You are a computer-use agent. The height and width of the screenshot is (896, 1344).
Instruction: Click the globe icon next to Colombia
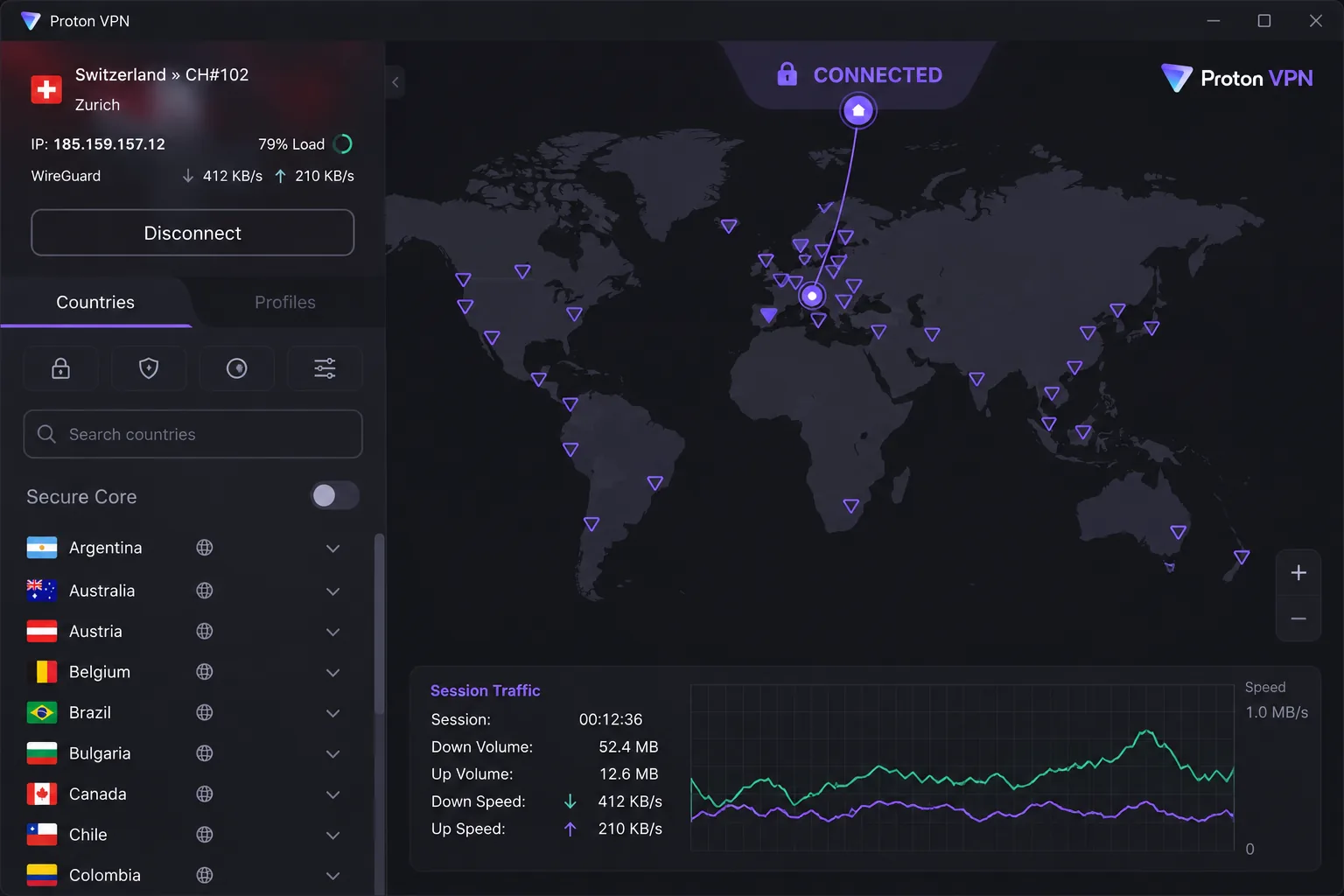[x=205, y=875]
